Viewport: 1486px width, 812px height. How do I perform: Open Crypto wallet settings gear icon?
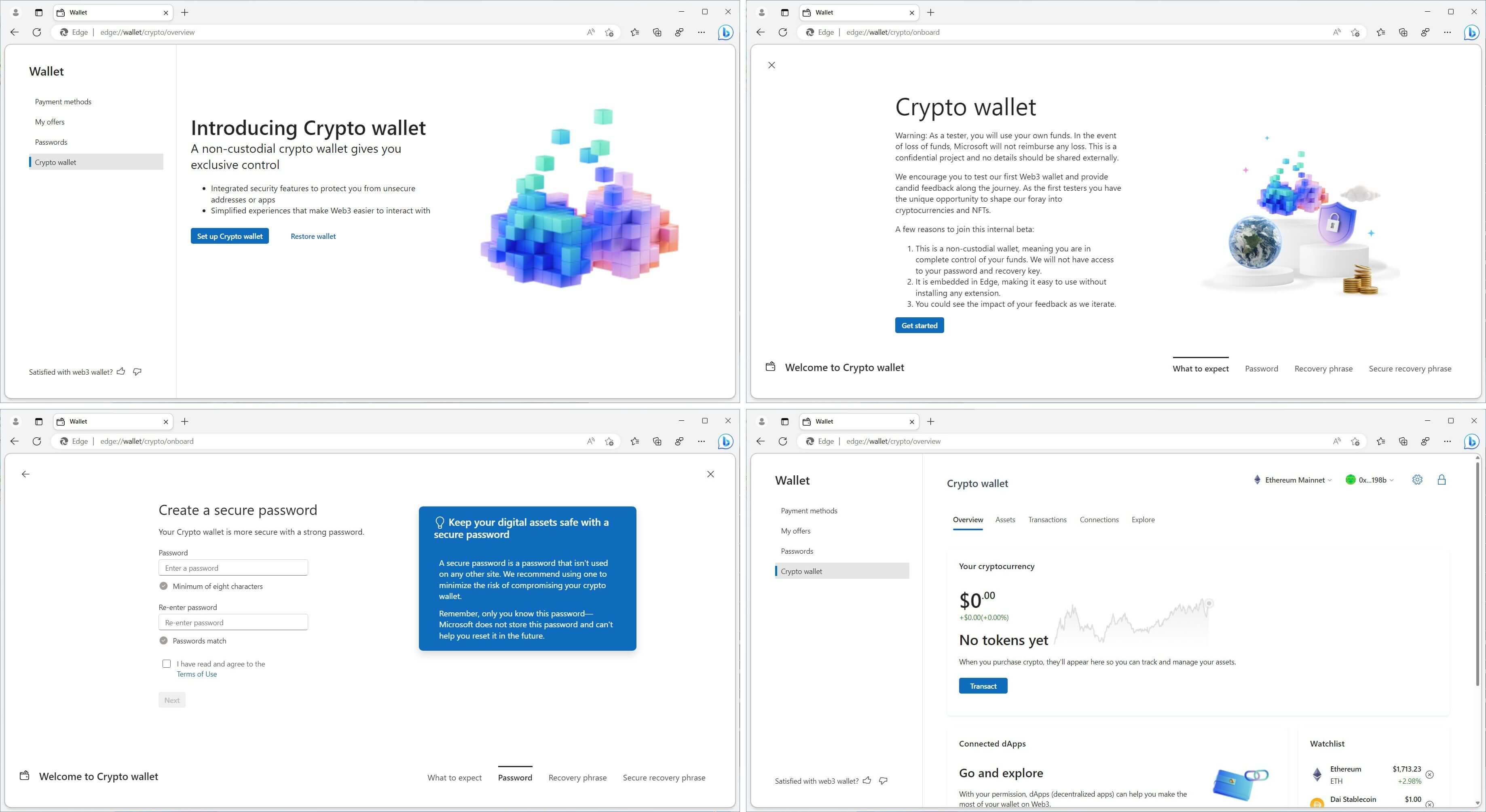pos(1417,480)
